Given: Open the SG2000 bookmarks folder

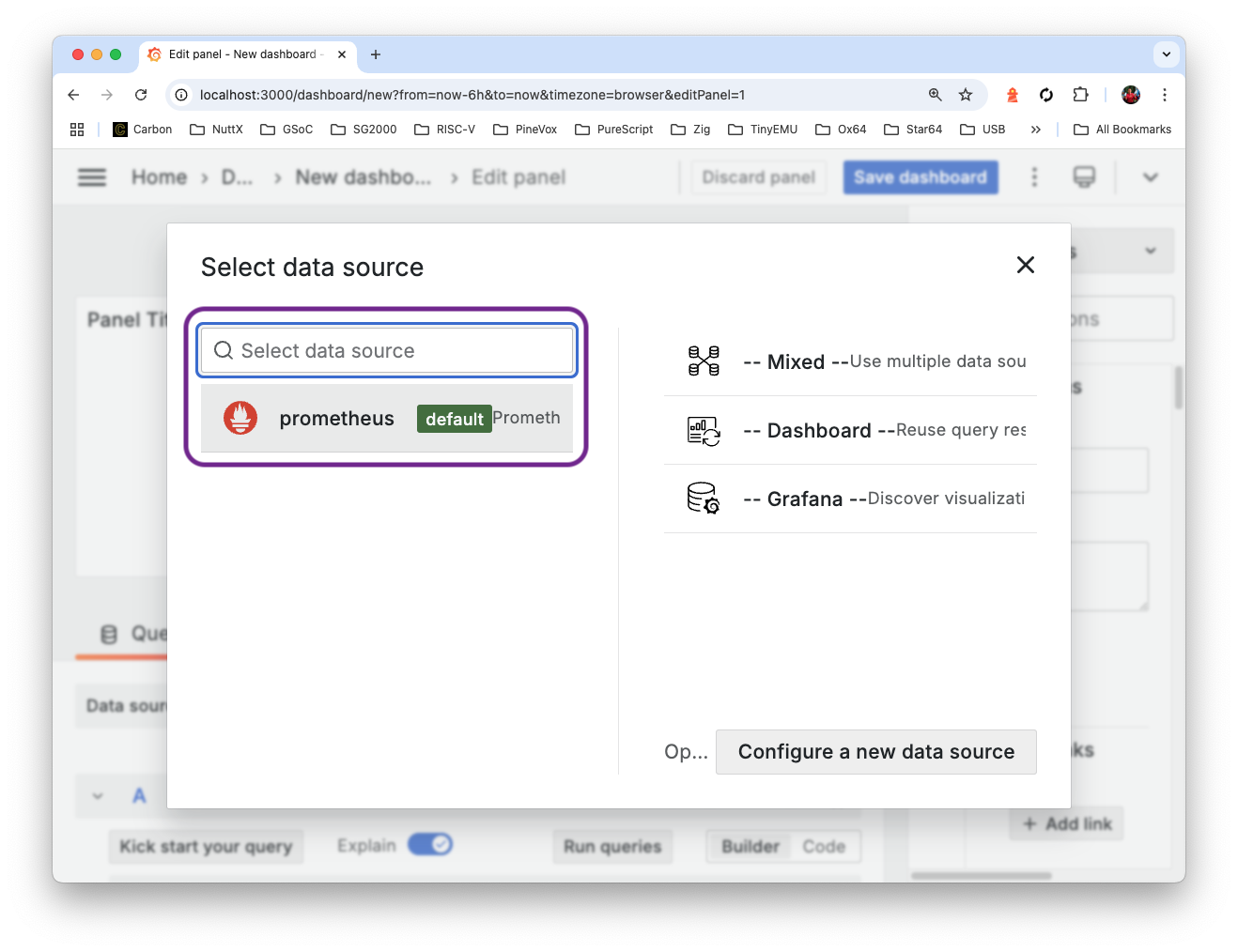Looking at the screenshot, I should point(364,130).
